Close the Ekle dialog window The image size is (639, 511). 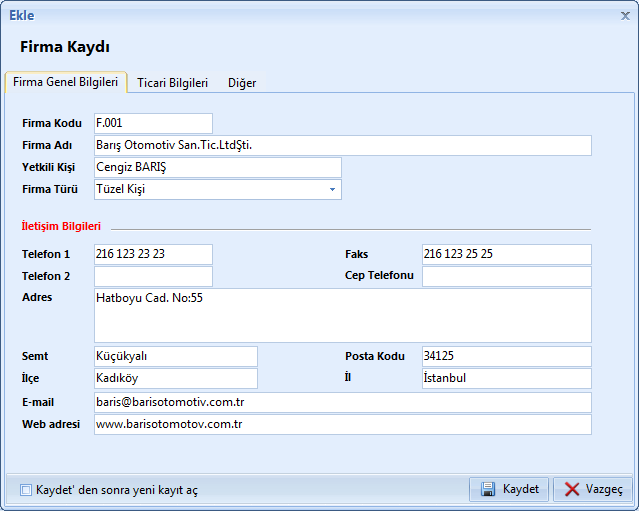tap(624, 15)
